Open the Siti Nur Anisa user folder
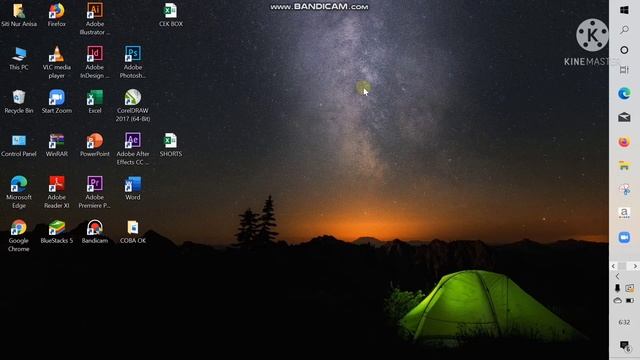Screen dimensions: 640x360 (x=19, y=15)
